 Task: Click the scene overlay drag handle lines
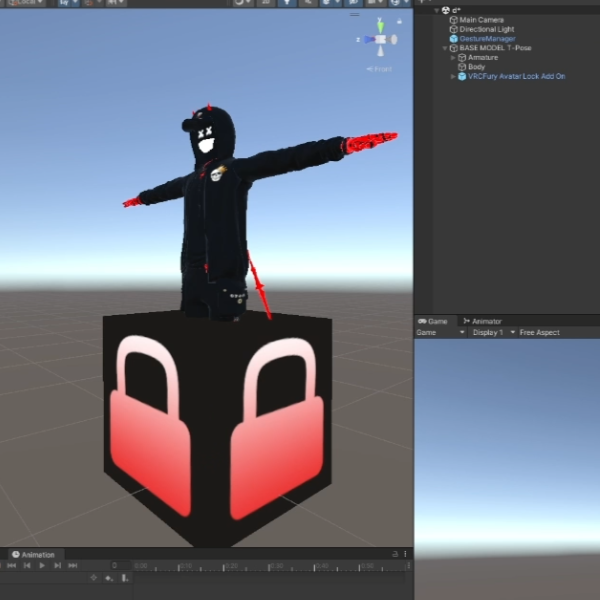pos(354,15)
